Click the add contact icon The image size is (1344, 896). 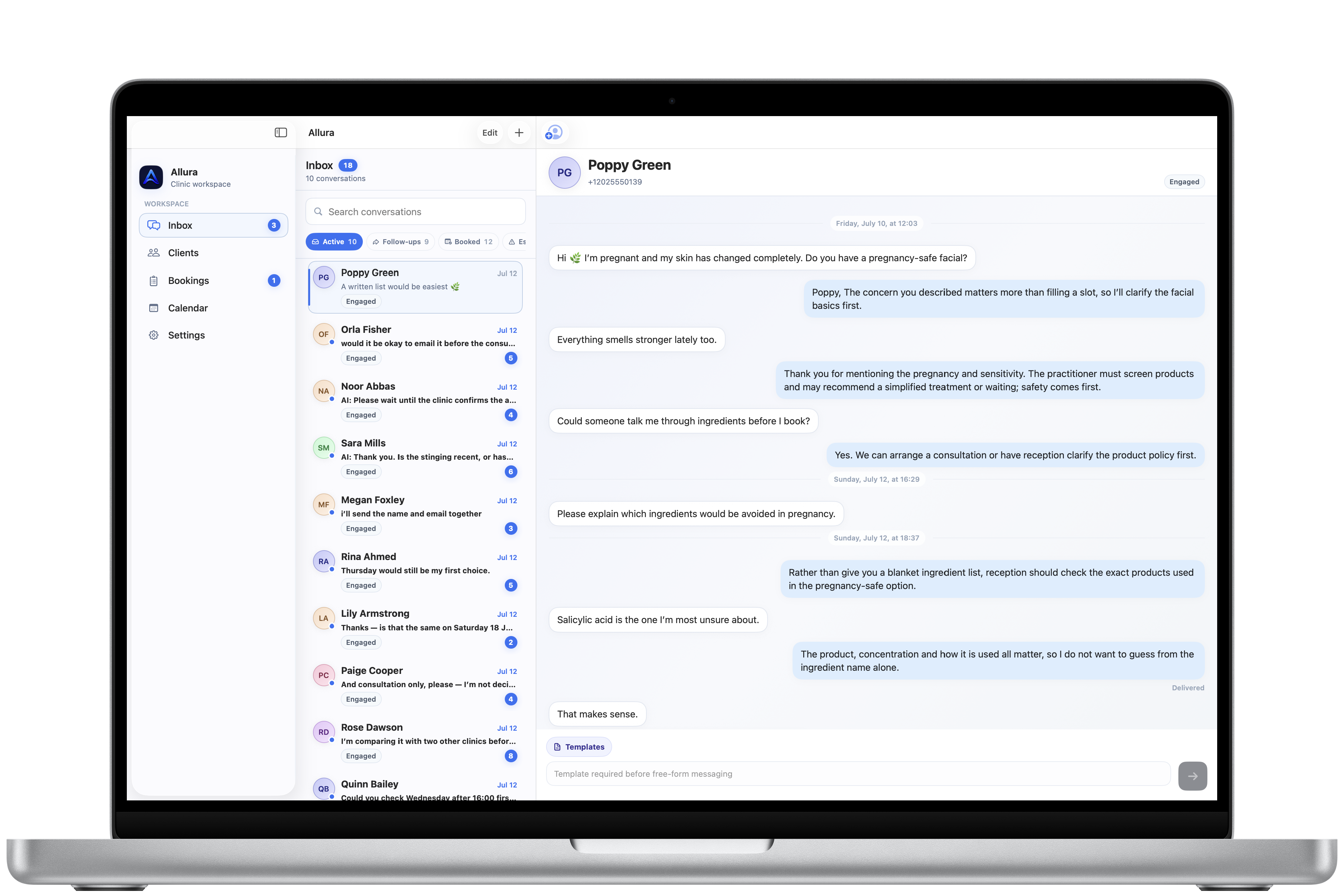pos(554,133)
